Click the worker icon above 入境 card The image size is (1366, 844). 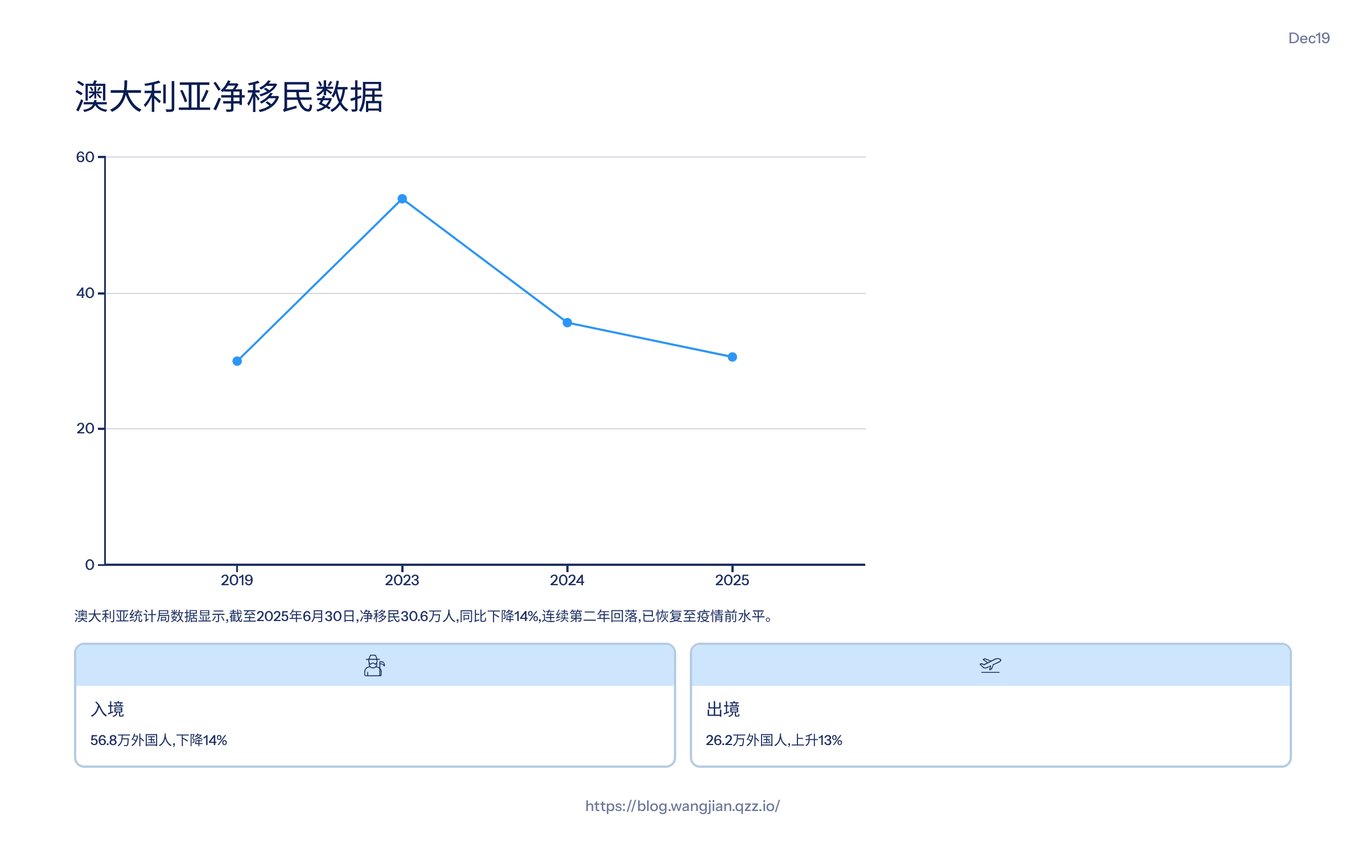click(x=374, y=665)
